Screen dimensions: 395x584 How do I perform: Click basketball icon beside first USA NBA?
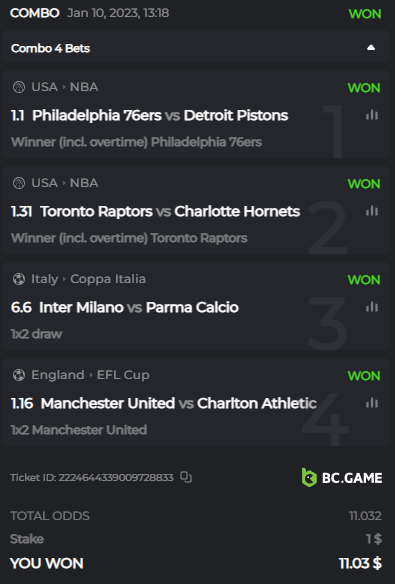pyautogui.click(x=19, y=87)
